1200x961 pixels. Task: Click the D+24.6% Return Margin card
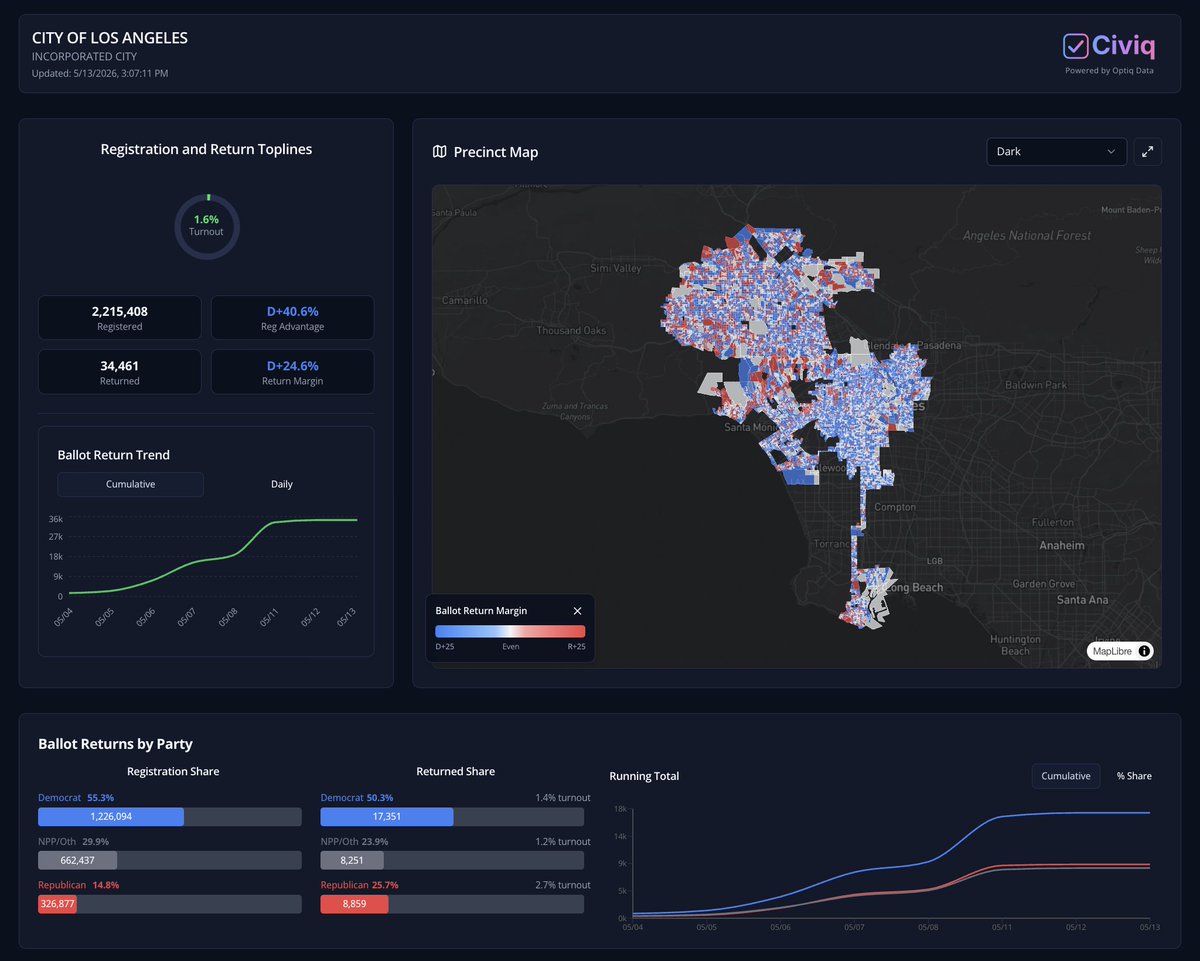293,371
